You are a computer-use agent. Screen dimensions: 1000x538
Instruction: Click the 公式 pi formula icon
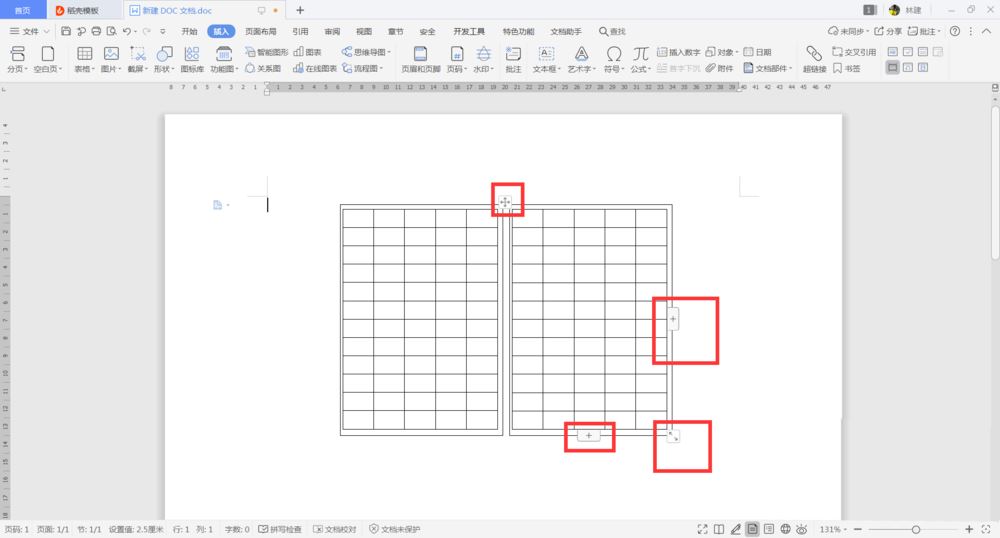(x=641, y=54)
